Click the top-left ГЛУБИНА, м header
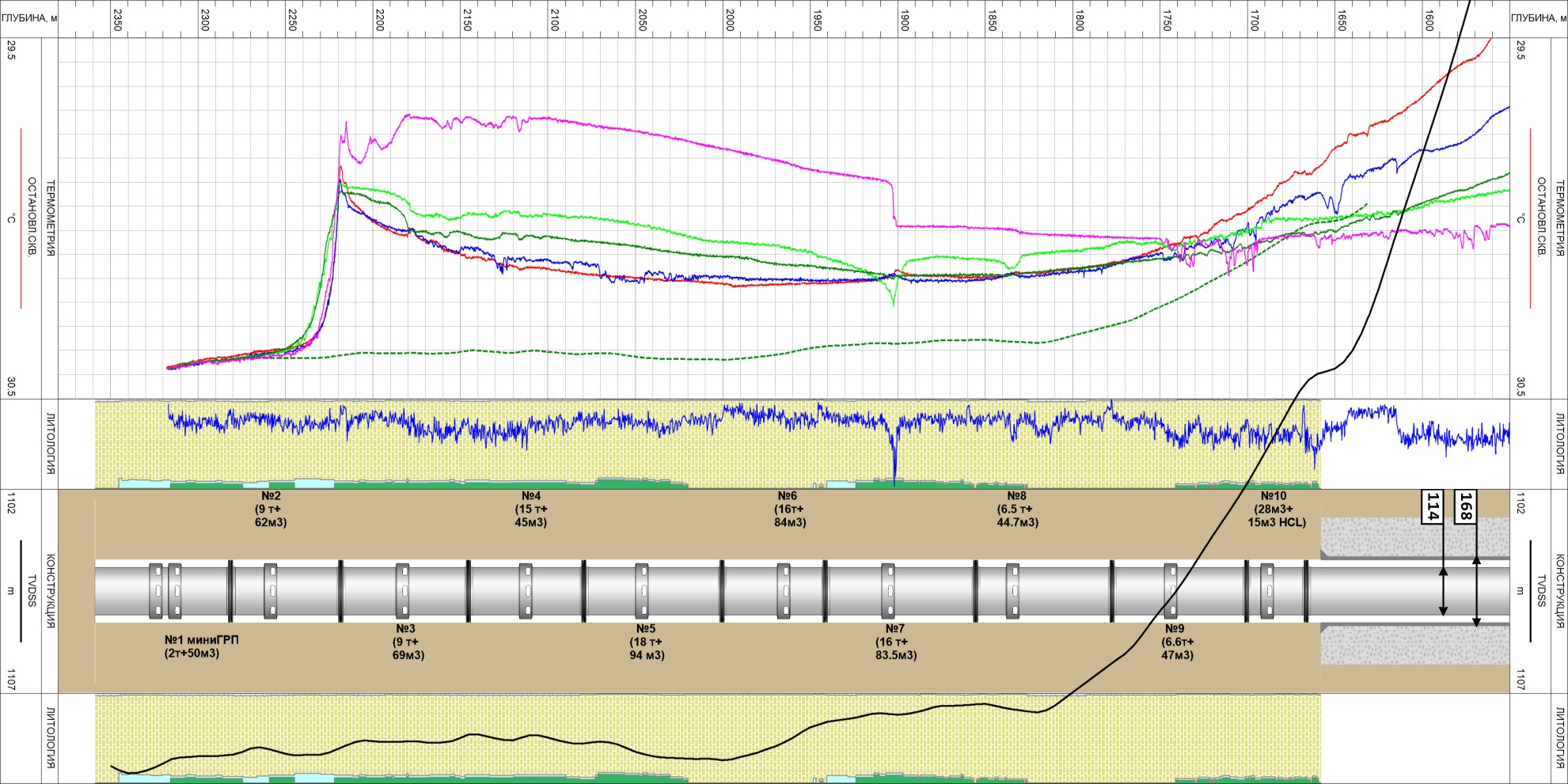1568x784 pixels. (28, 17)
